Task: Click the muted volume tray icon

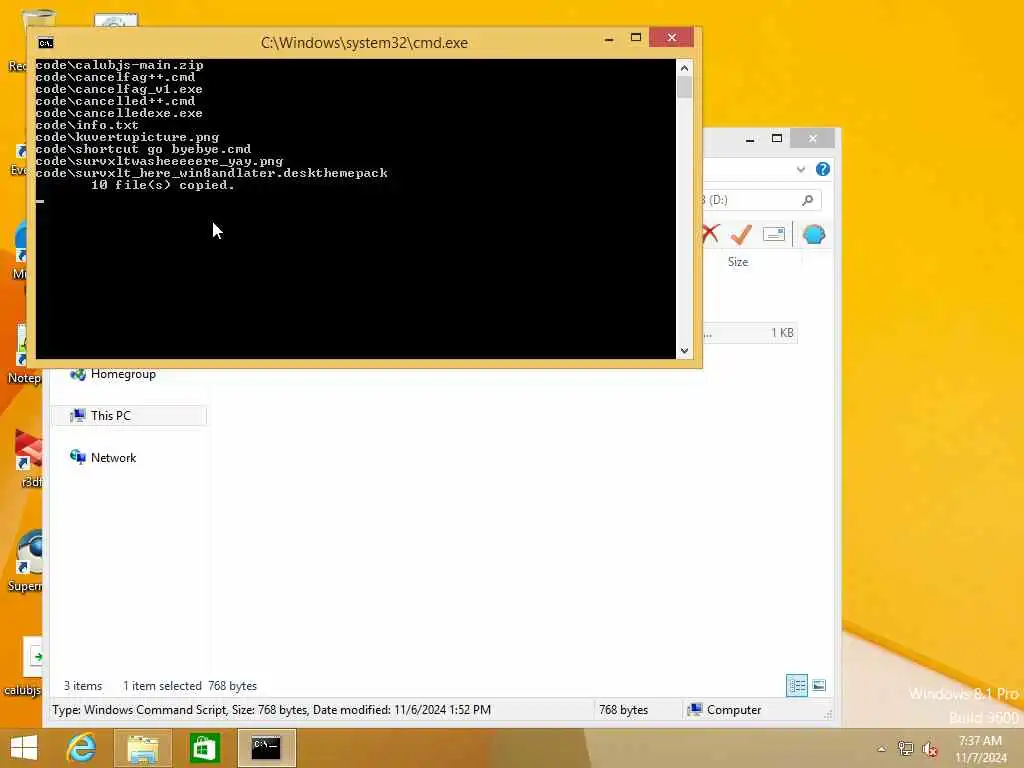Action: pyautogui.click(x=929, y=749)
